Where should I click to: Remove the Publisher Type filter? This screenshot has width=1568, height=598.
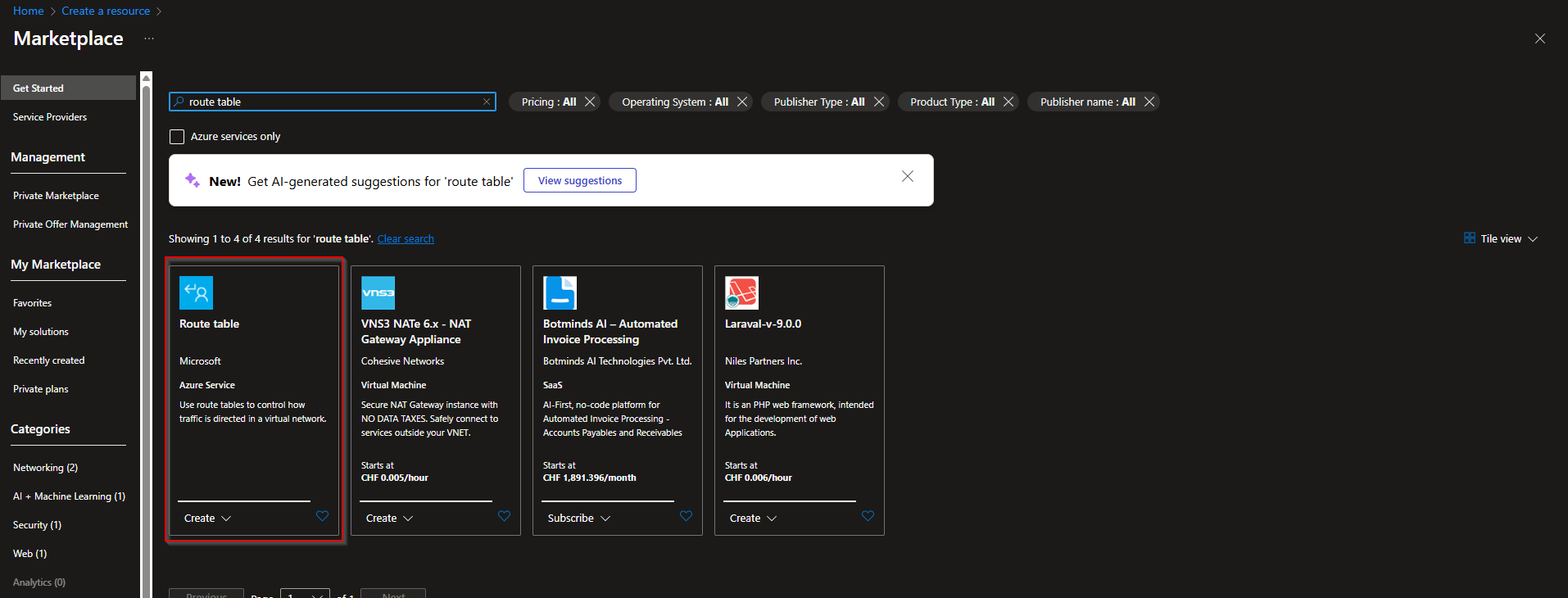[879, 102]
